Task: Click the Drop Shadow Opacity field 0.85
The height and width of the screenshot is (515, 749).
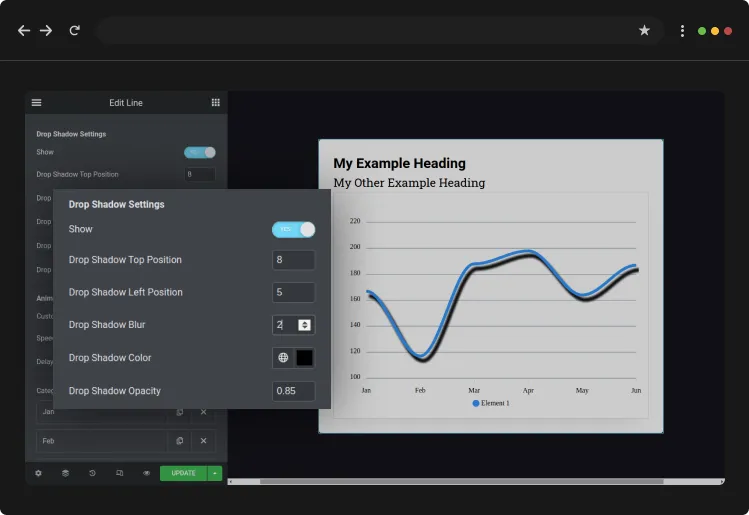Action: [293, 391]
